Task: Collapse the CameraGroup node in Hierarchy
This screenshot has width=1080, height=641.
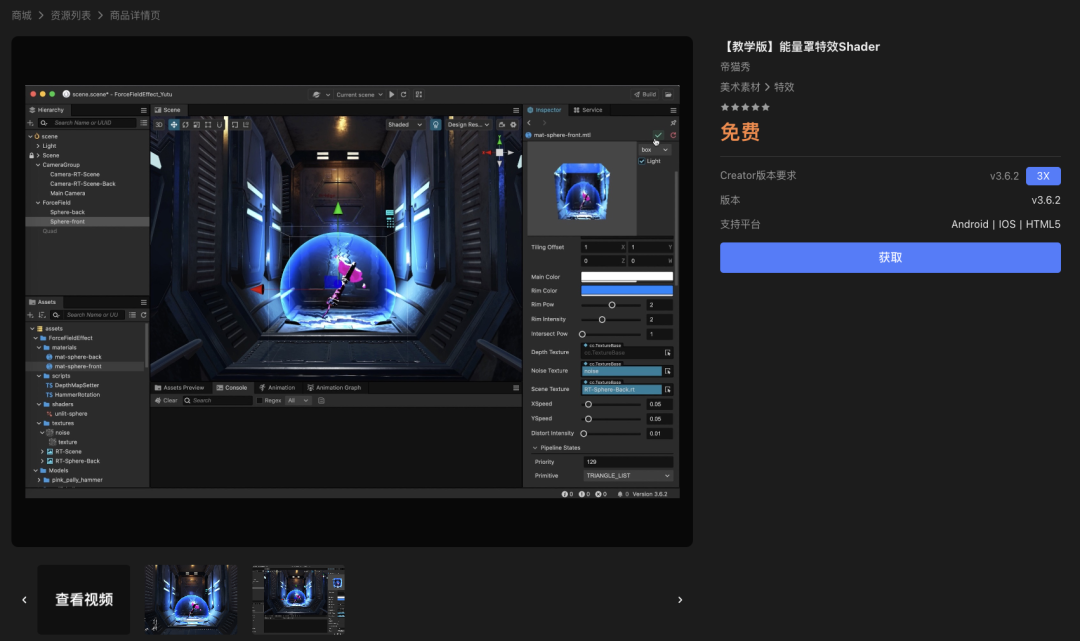Action: [x=38, y=165]
